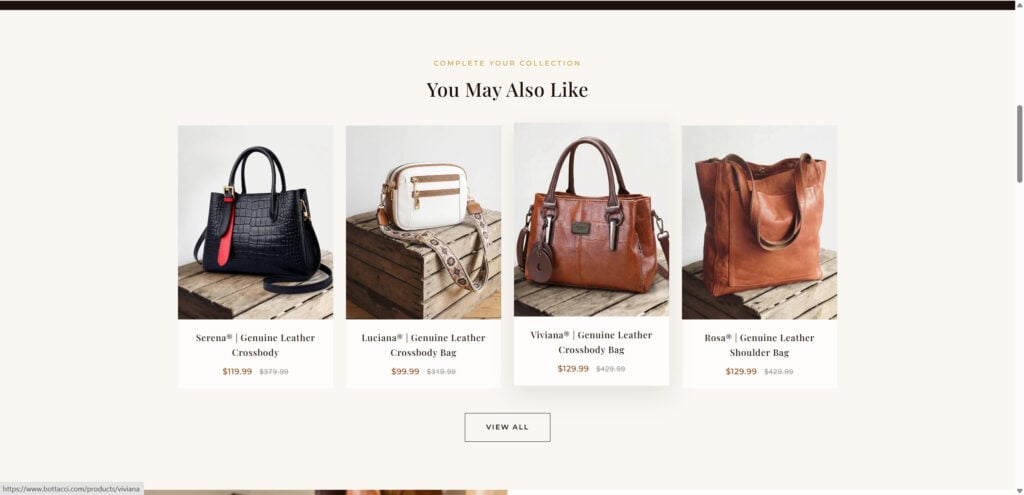Click the Complete Your Collection label
Screen dimensions: 1024x495
pyautogui.click(x=507, y=63)
